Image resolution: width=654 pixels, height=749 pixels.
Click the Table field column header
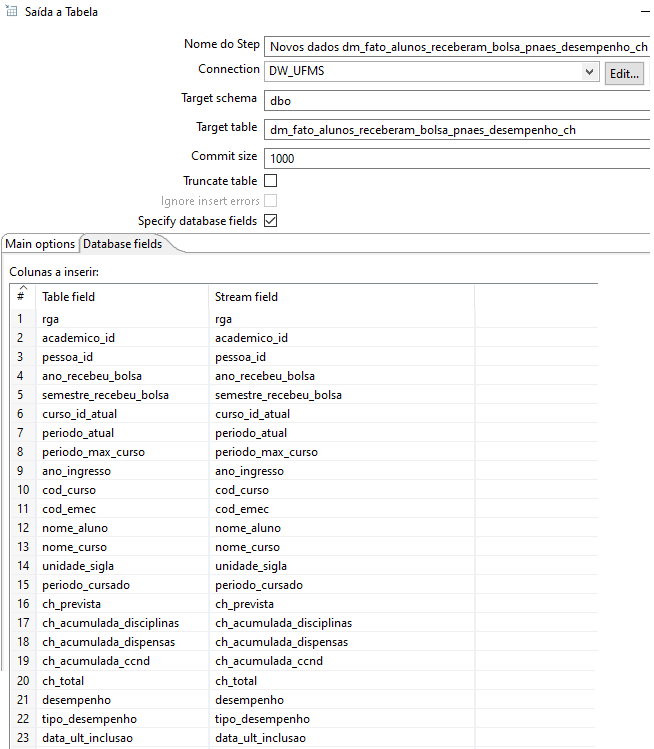tap(122, 297)
